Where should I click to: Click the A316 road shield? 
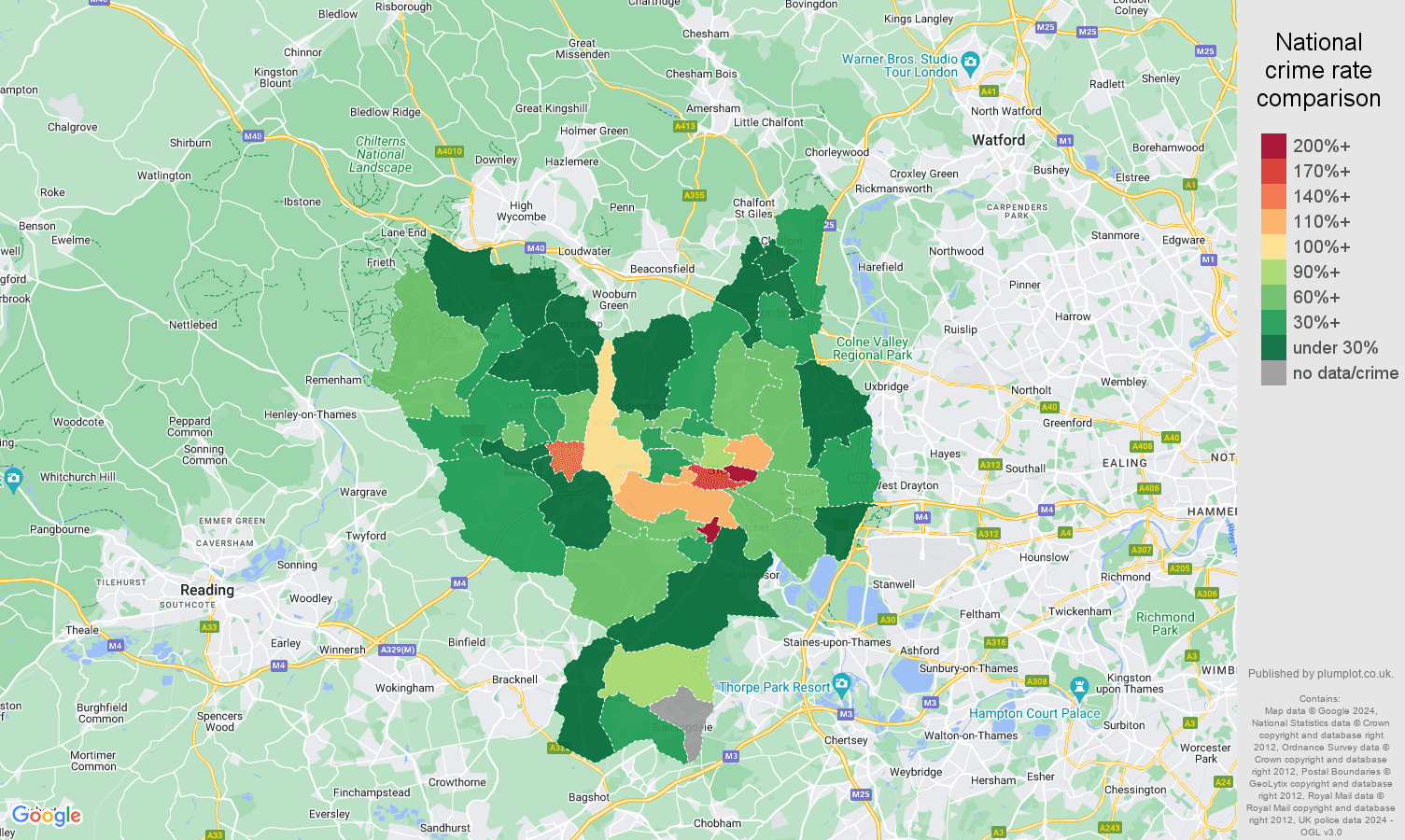pyautogui.click(x=996, y=642)
